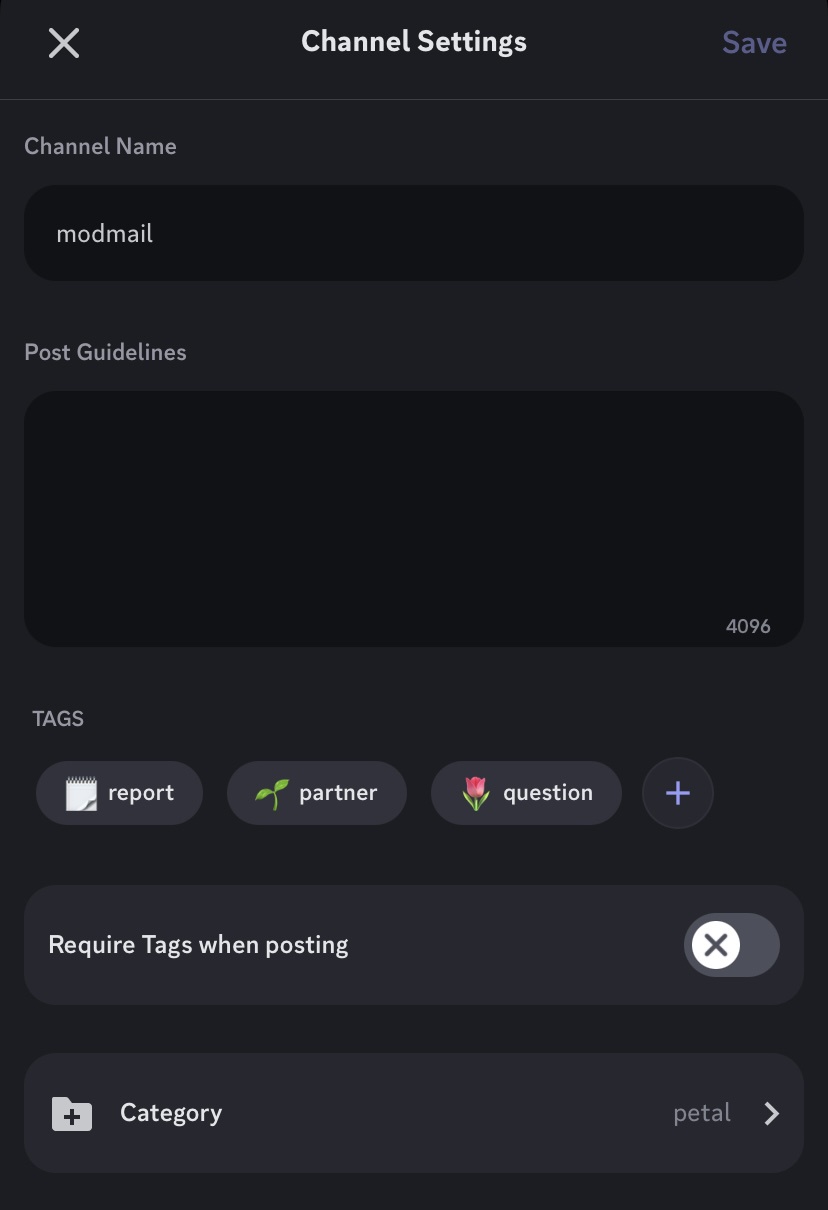Save the channel settings
Viewport: 828px width, 1210px height.
click(754, 43)
